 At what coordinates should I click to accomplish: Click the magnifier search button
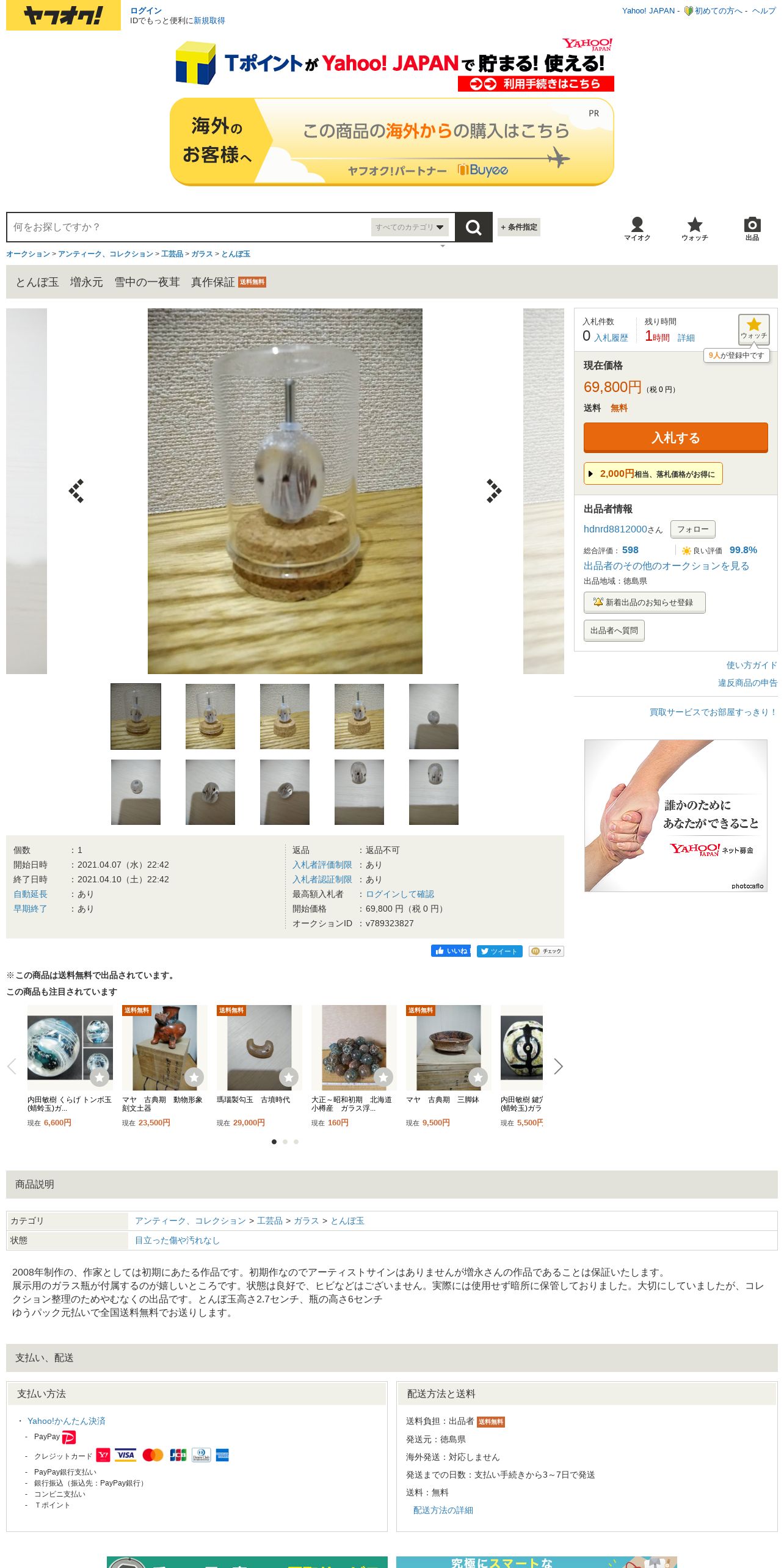click(x=473, y=227)
